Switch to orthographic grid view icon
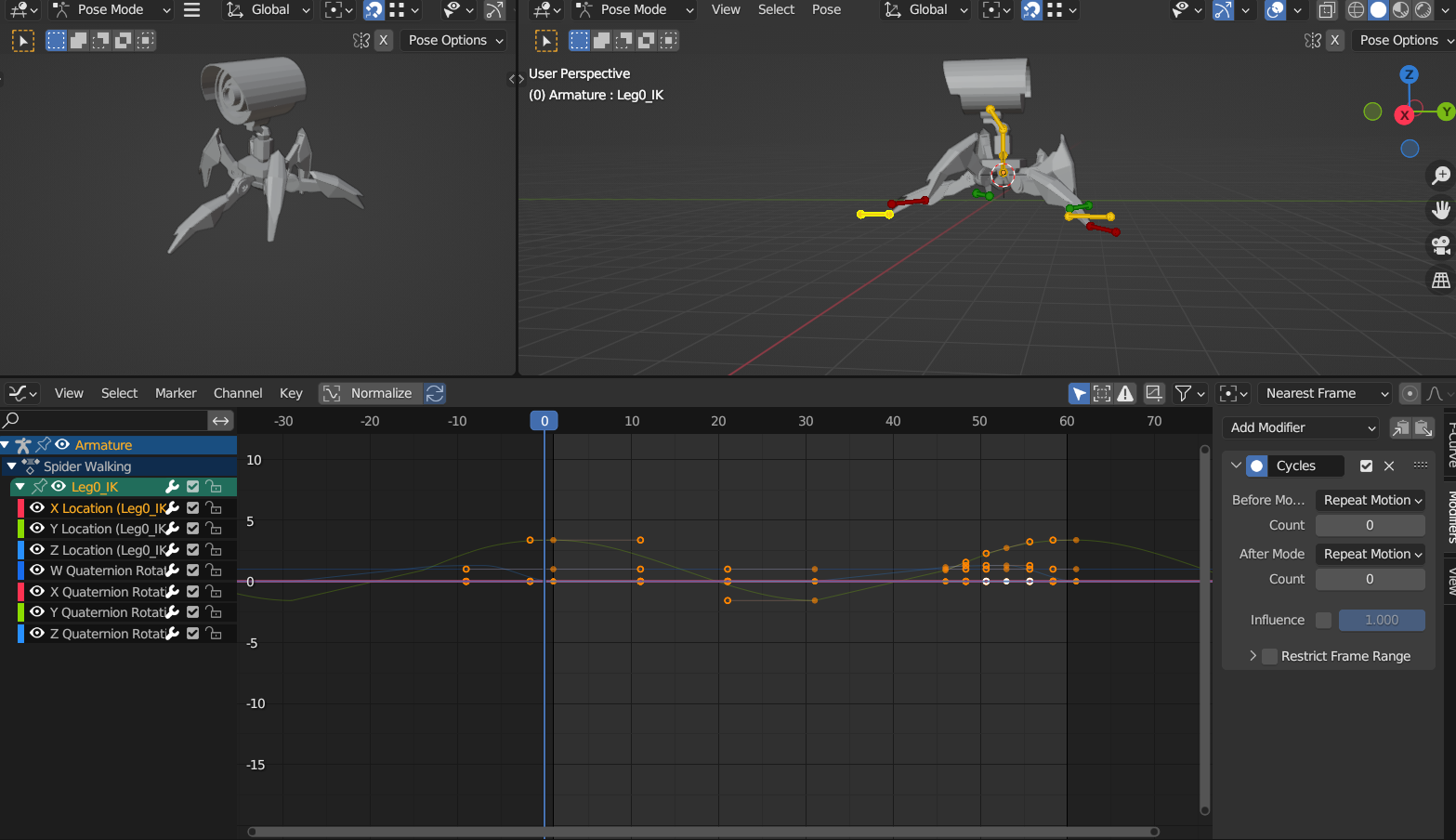The height and width of the screenshot is (840, 1456). tap(1440, 280)
